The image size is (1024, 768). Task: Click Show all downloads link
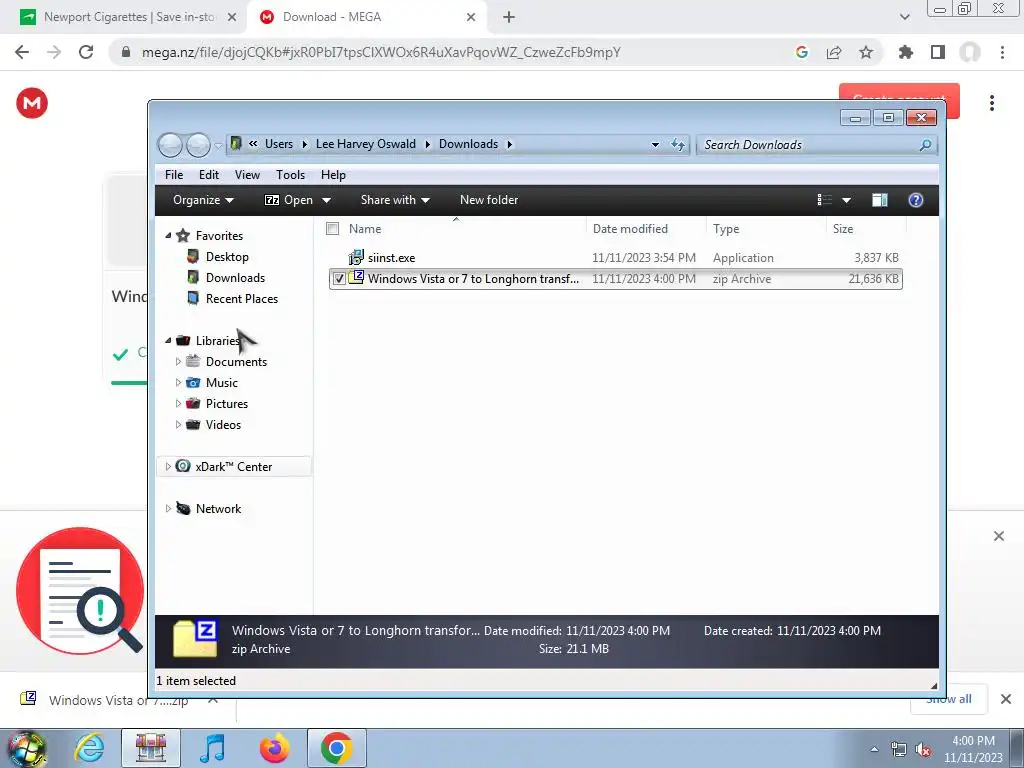pyautogui.click(x=949, y=699)
